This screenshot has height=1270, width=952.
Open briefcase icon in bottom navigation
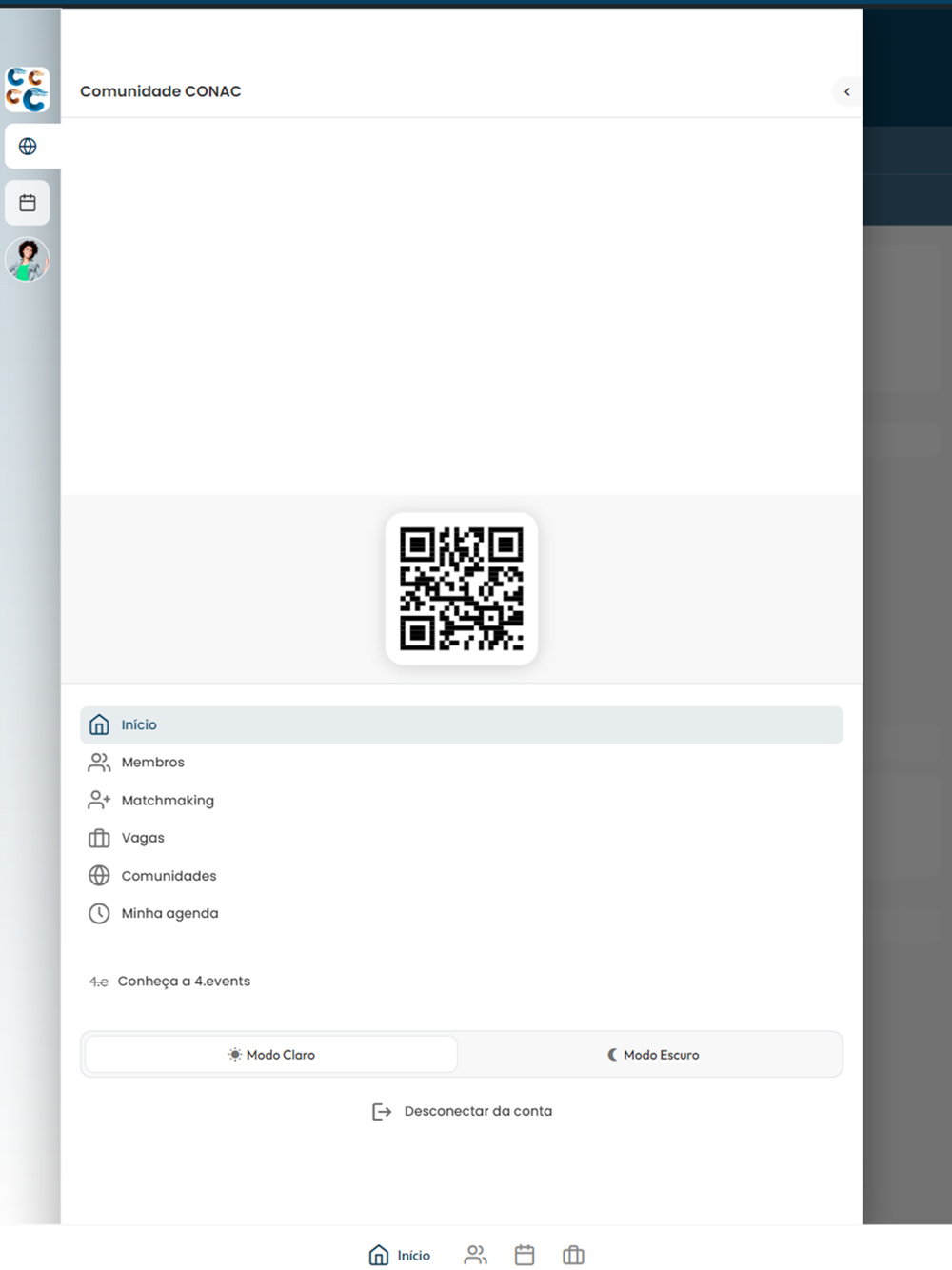click(573, 1255)
